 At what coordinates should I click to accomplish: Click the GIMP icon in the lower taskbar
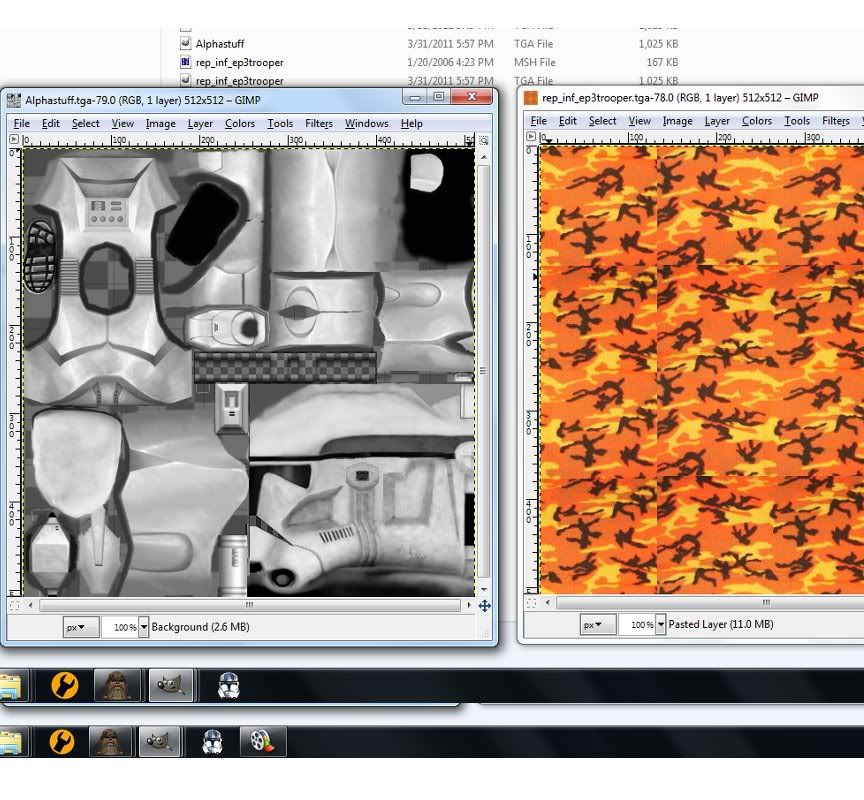(x=160, y=741)
